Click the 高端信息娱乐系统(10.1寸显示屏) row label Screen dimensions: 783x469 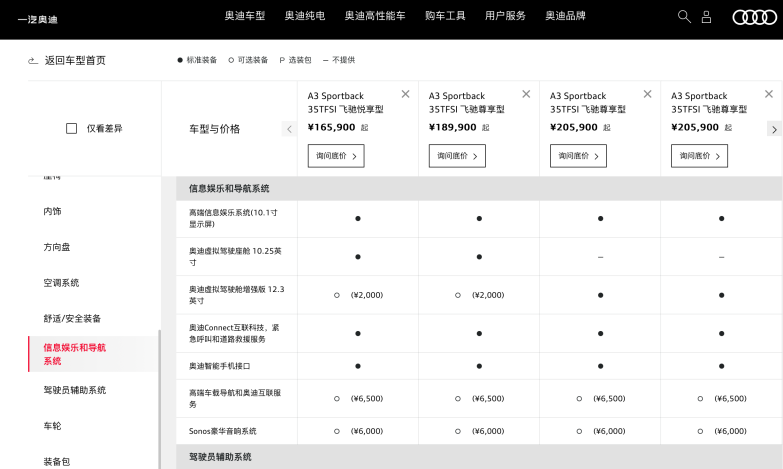(233, 218)
